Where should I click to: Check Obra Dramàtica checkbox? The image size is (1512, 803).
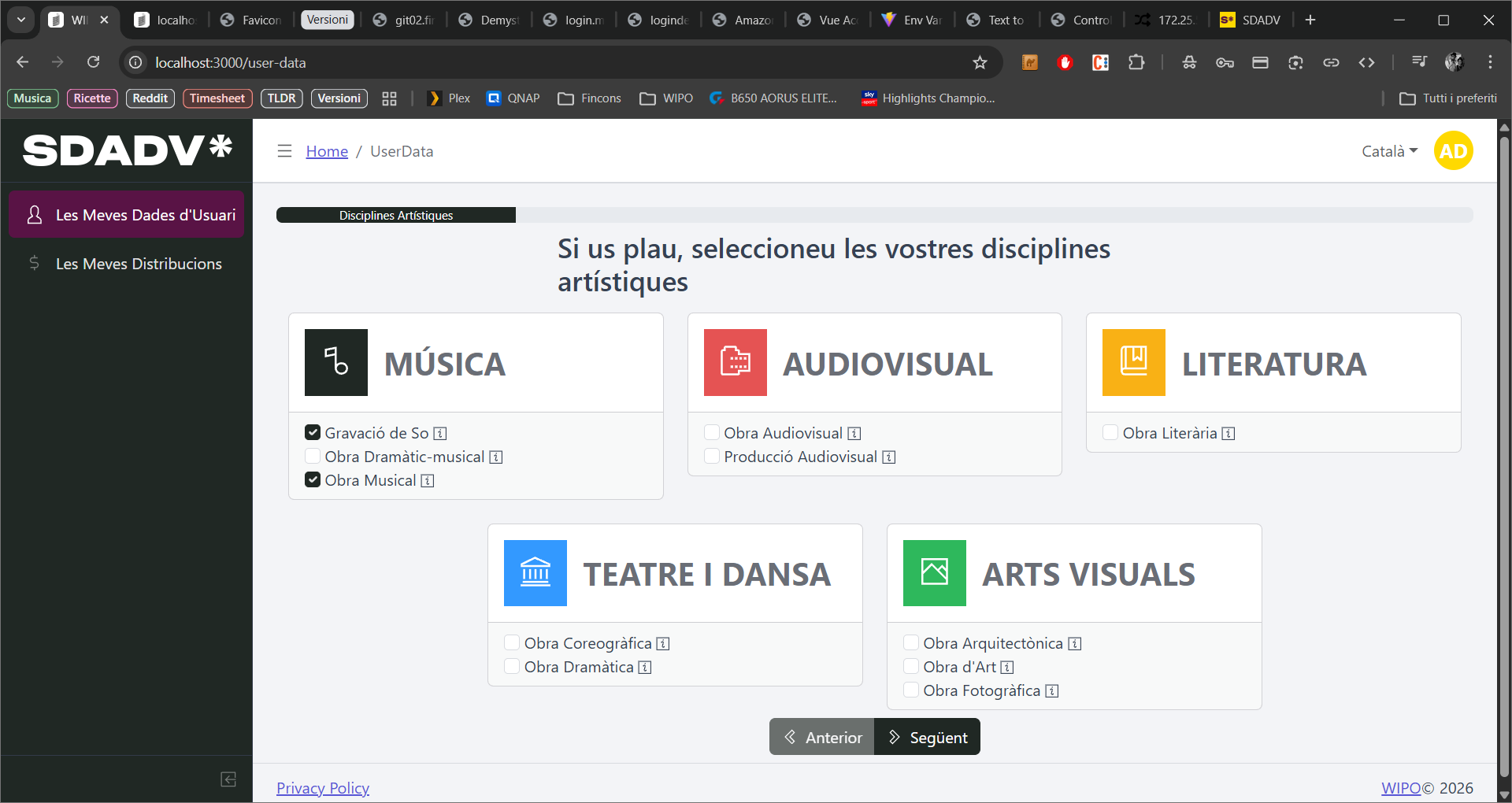coord(512,666)
